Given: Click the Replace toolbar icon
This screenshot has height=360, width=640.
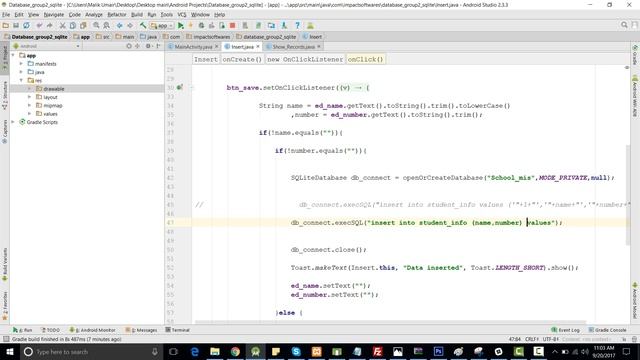Looking at the screenshot, I should (106, 25).
